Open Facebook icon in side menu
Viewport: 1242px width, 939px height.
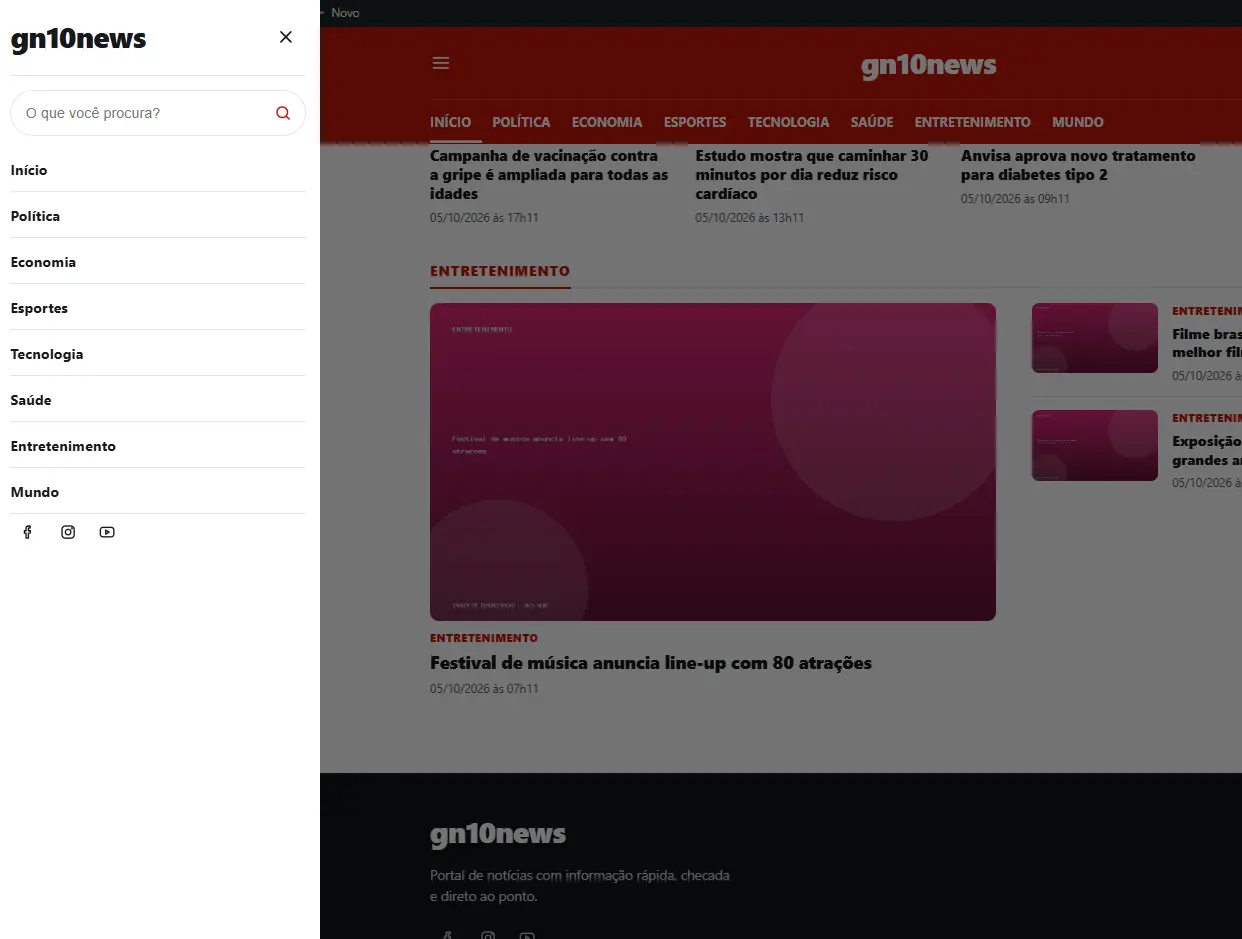coord(28,532)
